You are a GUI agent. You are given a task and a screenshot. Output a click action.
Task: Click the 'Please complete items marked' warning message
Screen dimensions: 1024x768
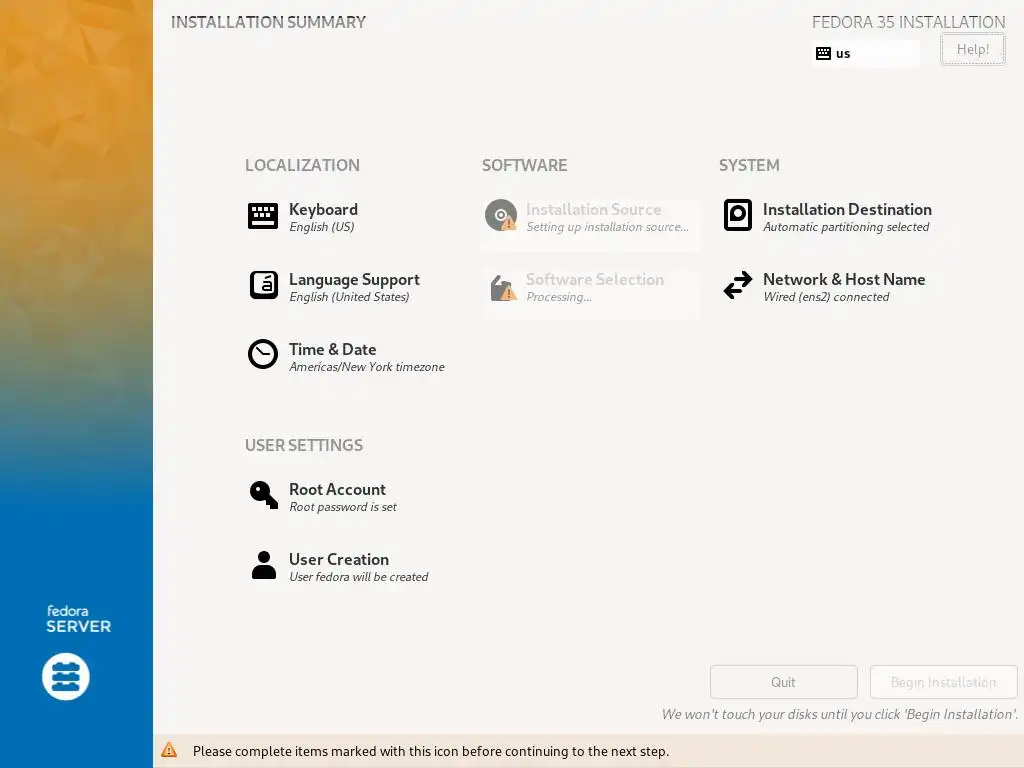click(x=431, y=751)
